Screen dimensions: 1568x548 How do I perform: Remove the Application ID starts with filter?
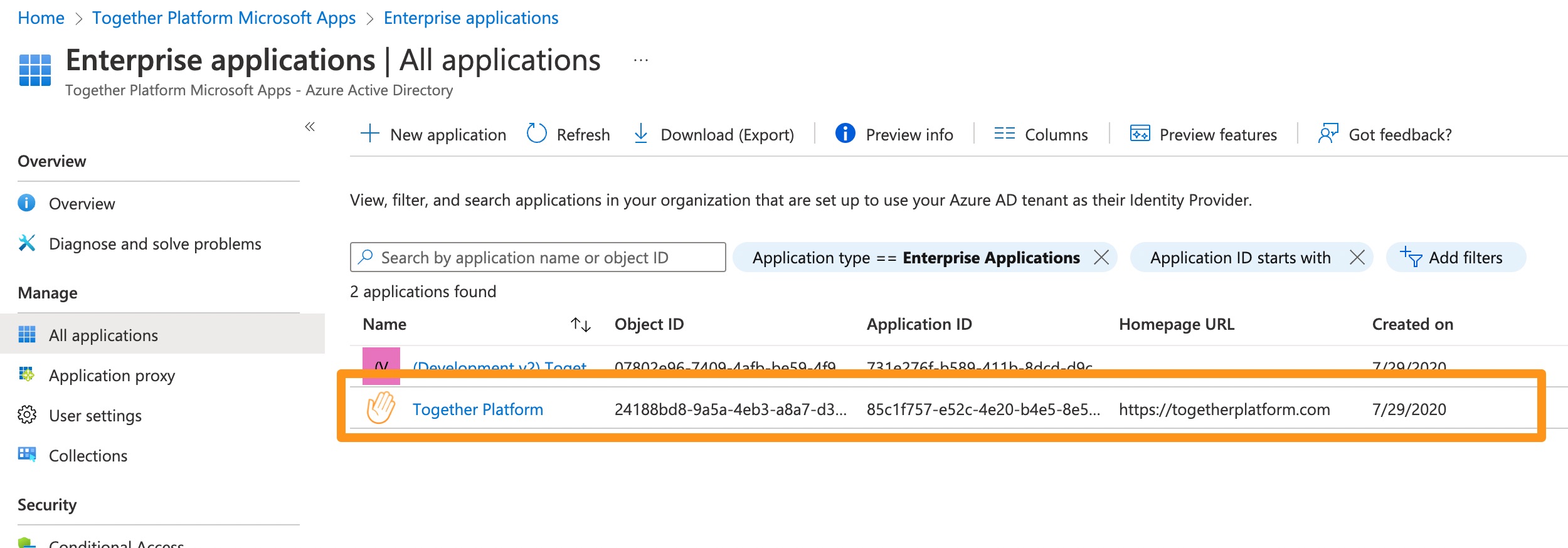pyautogui.click(x=1357, y=257)
